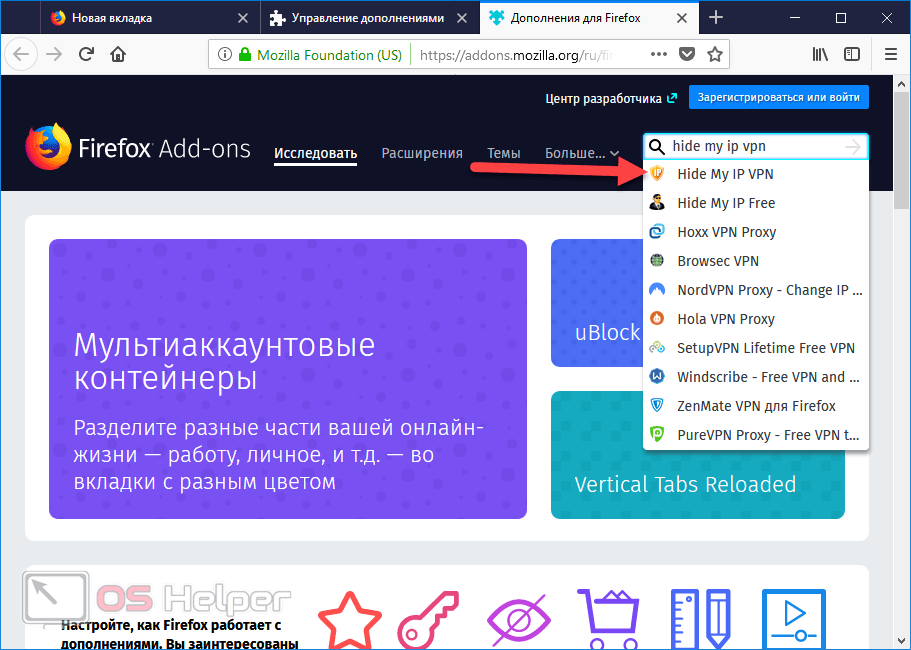
Task: Open the Firefox hamburger menu
Action: point(890,55)
